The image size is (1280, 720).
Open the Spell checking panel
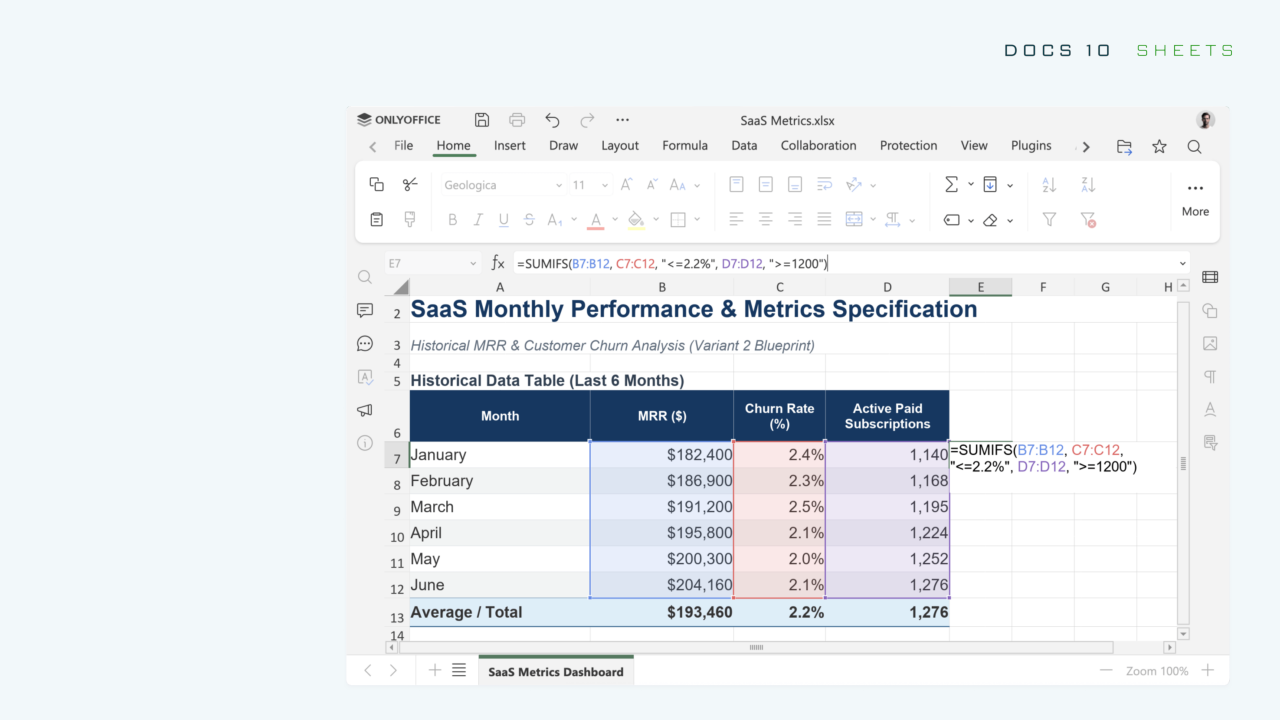point(365,377)
